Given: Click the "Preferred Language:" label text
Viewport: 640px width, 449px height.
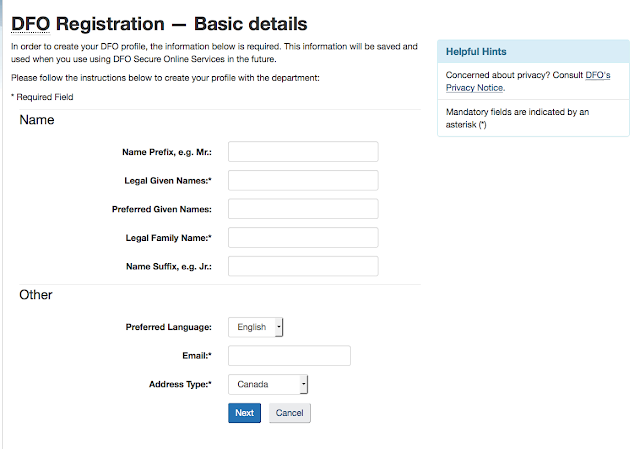Looking at the screenshot, I should coord(168,327).
